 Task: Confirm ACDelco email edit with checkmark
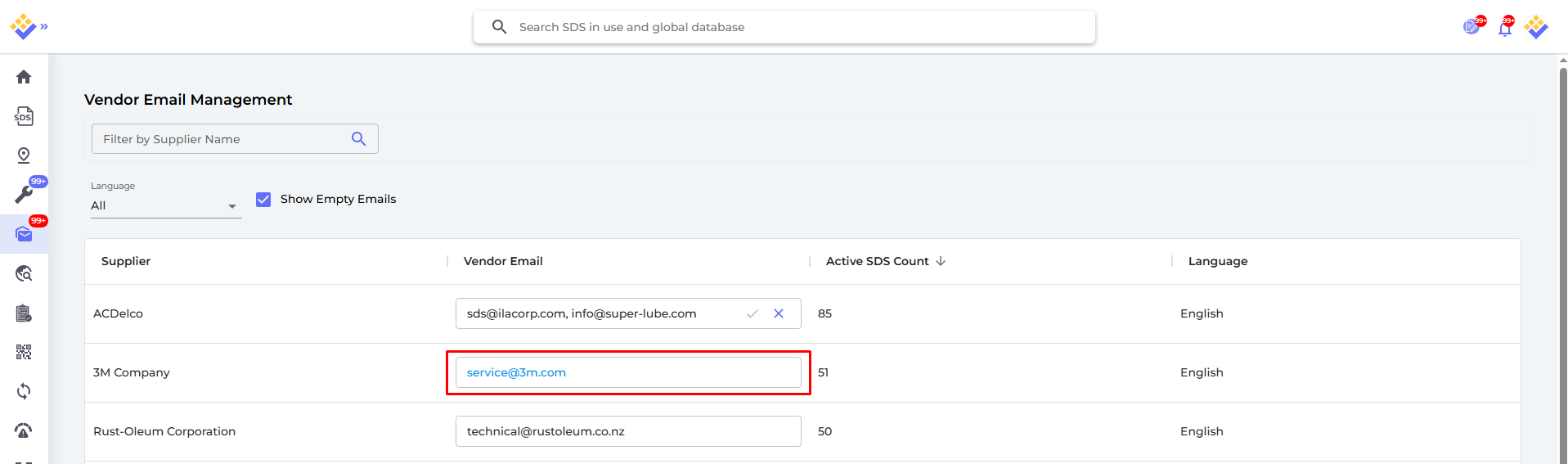(x=753, y=313)
